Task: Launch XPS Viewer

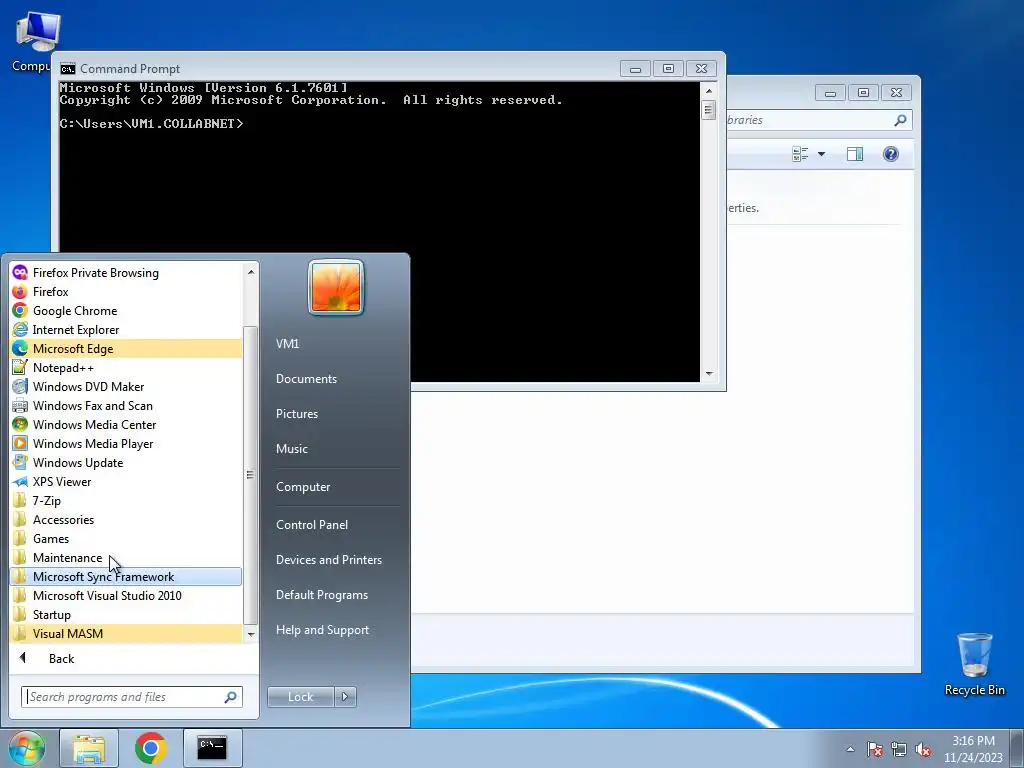Action: pyautogui.click(x=126, y=481)
